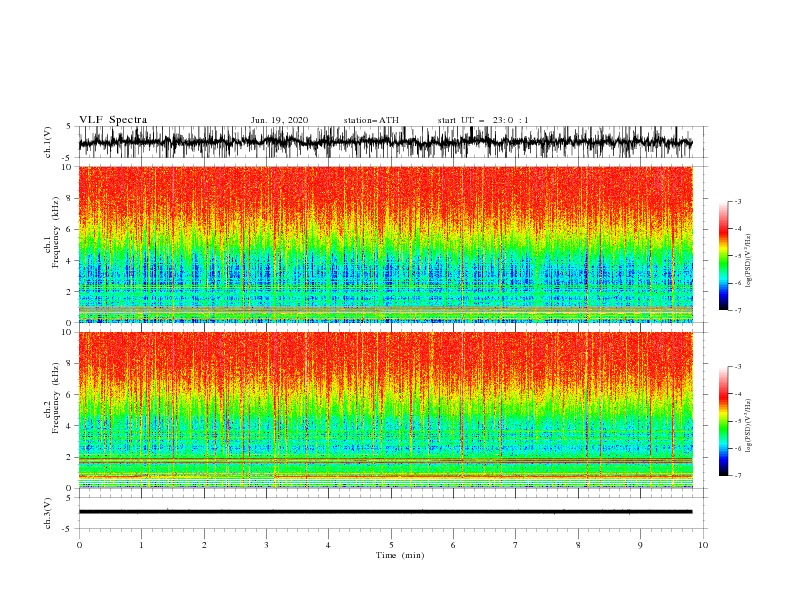Click the ch.1 frequency axis '2' tick label

[x=69, y=292]
